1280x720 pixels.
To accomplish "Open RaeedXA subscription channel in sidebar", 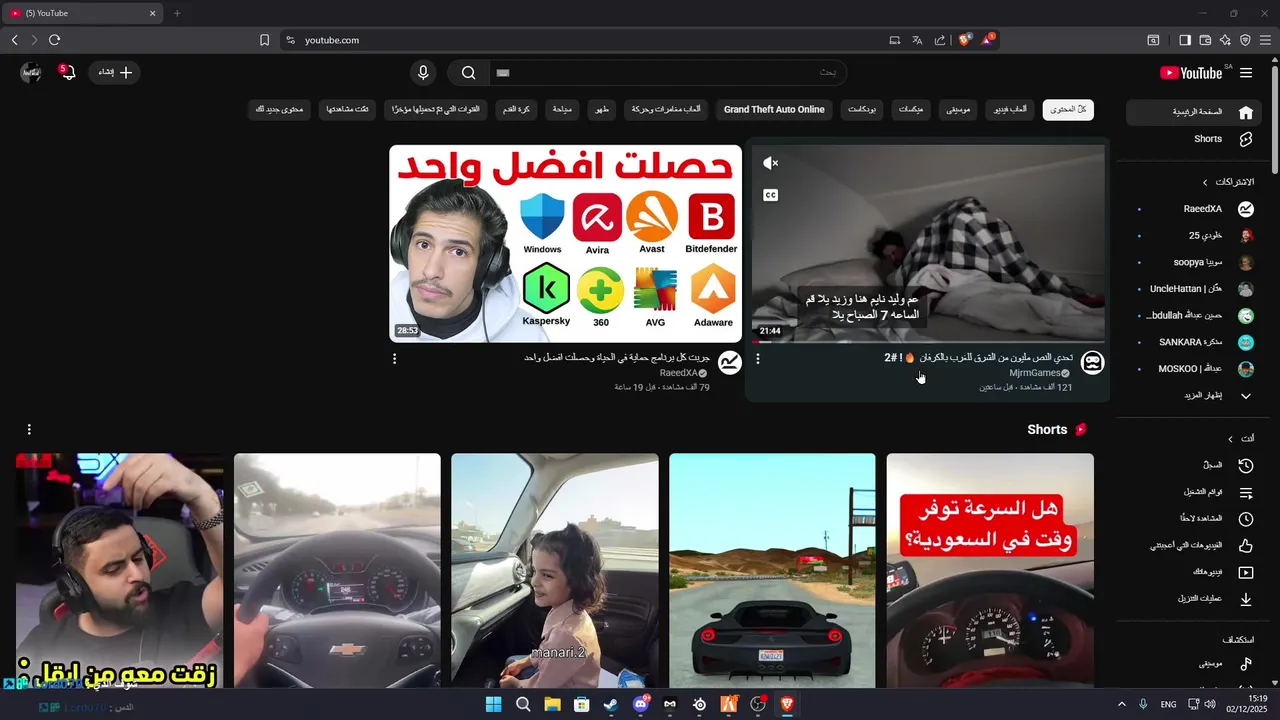I will (1193, 209).
